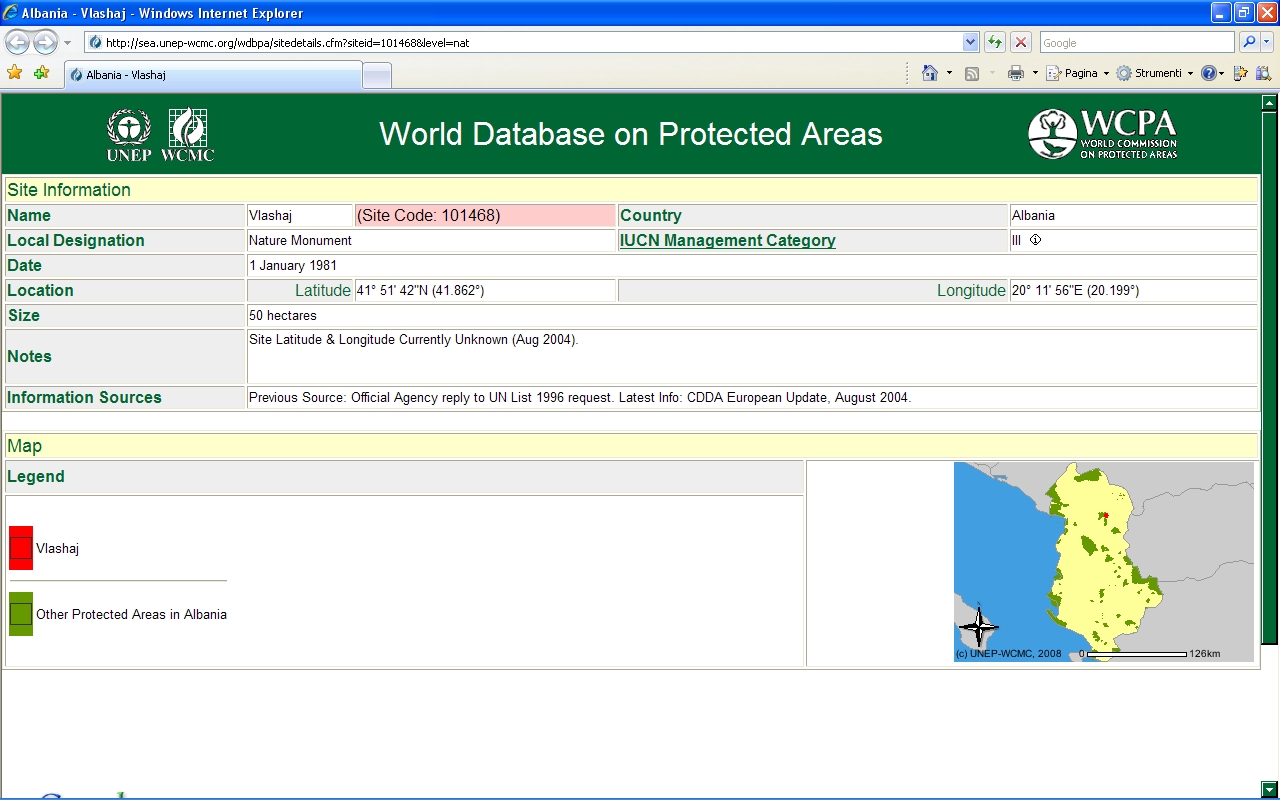Click the Vlashaj name value cell
This screenshot has width=1280, height=800.
click(x=299, y=215)
